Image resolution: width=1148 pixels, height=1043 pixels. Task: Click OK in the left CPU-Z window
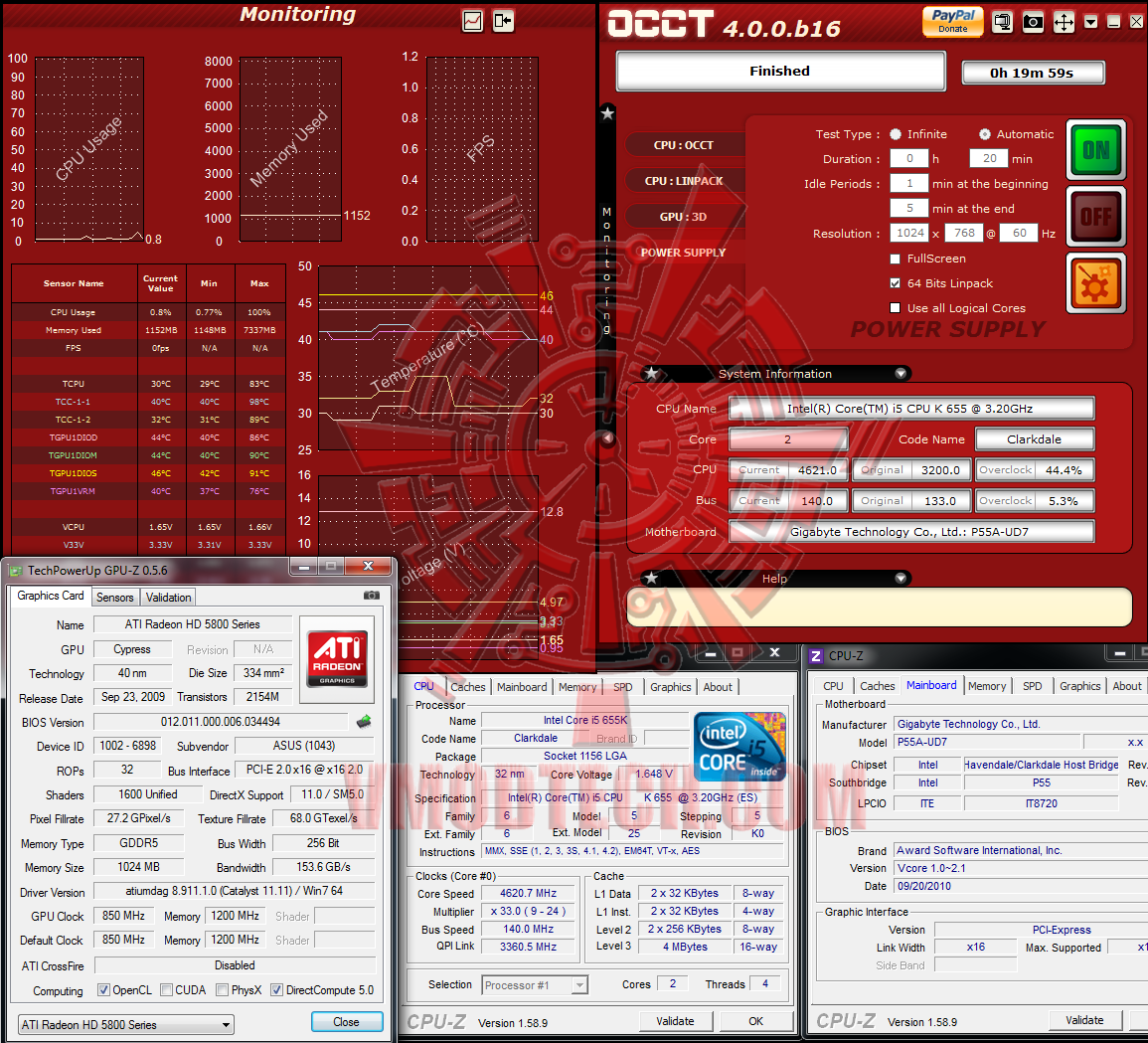(x=756, y=1021)
